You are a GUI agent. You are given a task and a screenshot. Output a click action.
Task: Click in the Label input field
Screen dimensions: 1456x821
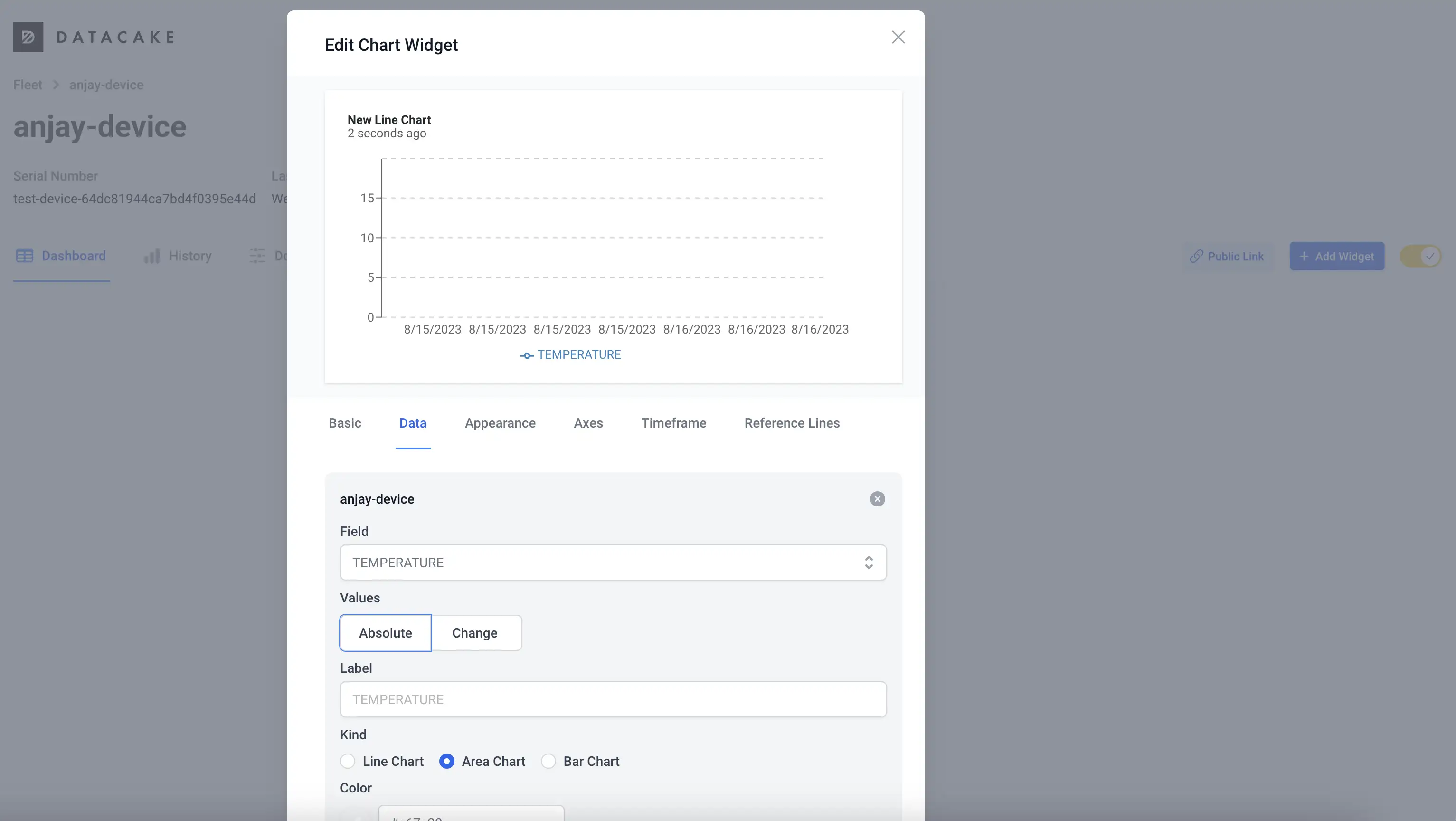[613, 699]
